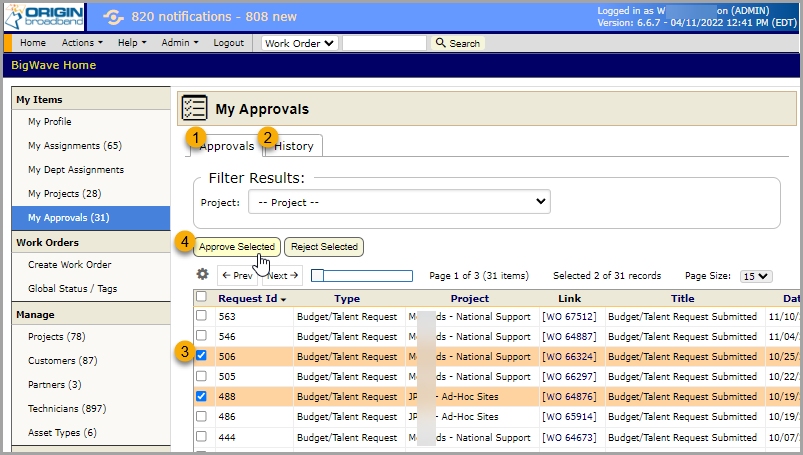Check the box for request 546
Screen dimensions: 803x455
[x=201, y=336]
